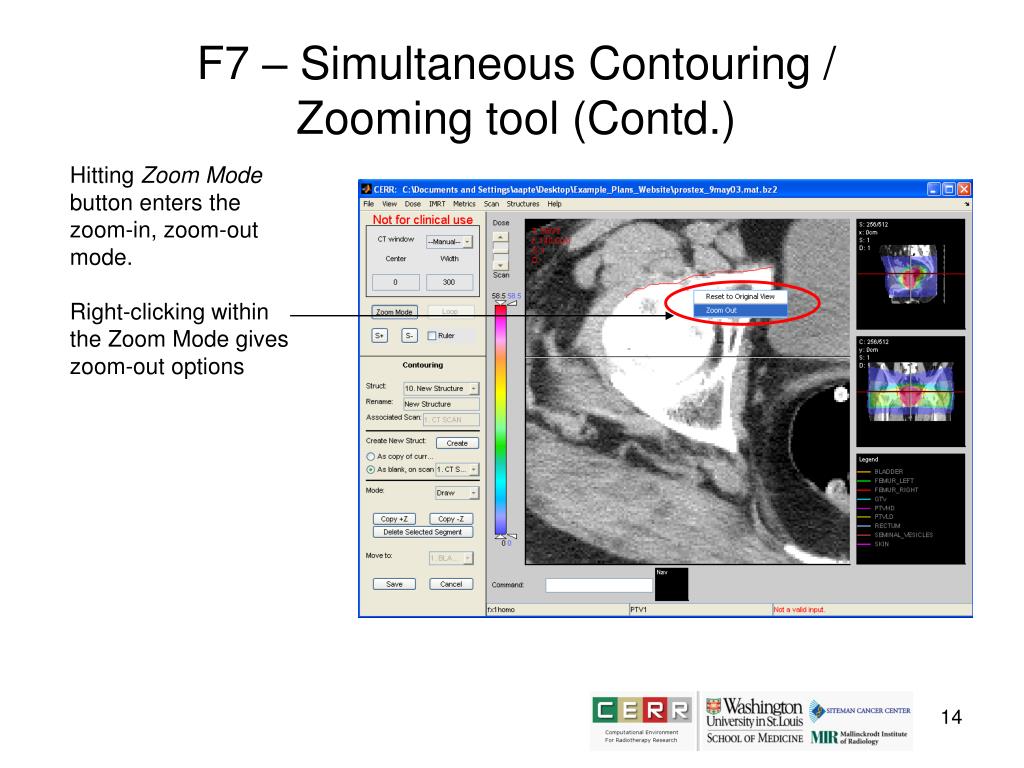This screenshot has height=768, width=1024.
Task: Open the File menu
Action: [x=369, y=204]
